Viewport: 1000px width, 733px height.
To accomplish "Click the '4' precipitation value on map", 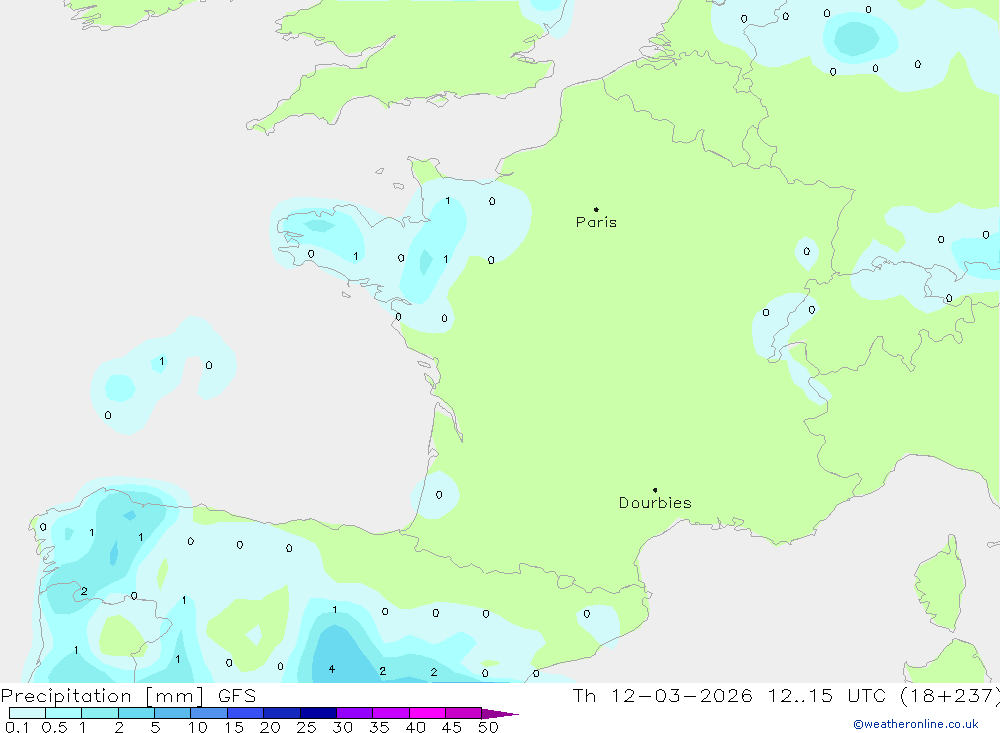I will tap(332, 669).
